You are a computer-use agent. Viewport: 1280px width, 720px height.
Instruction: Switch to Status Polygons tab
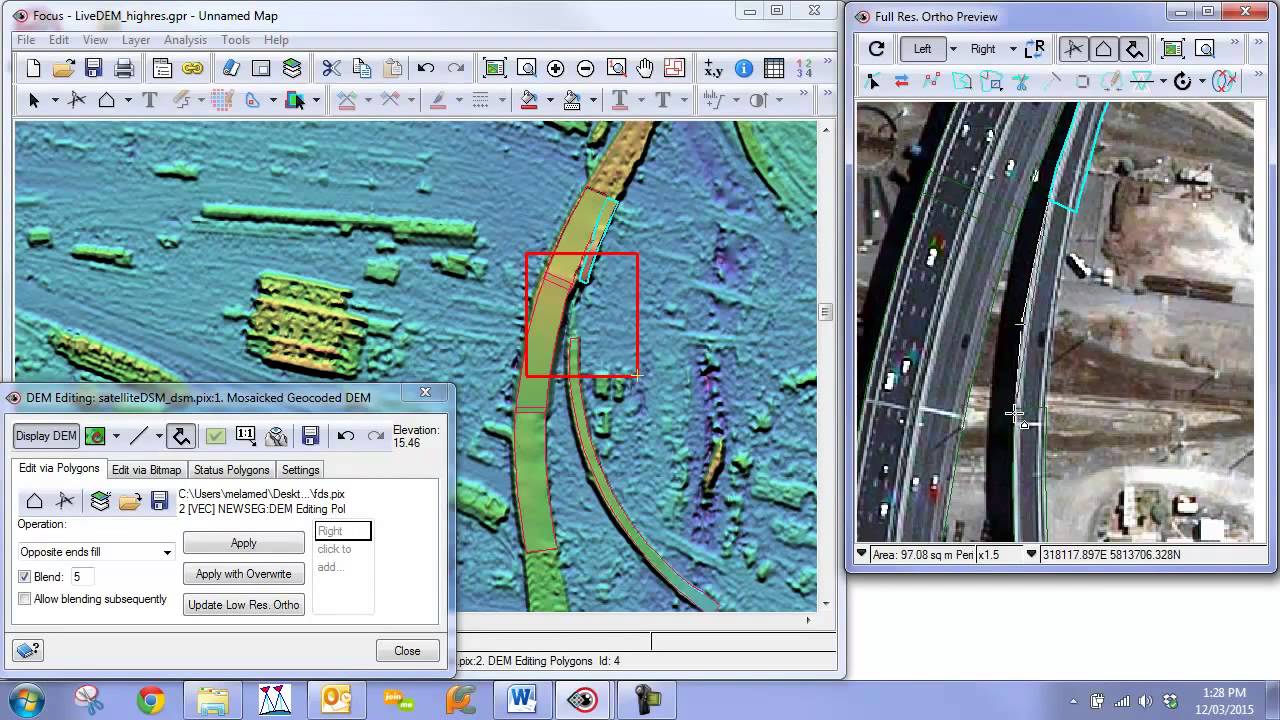point(232,470)
